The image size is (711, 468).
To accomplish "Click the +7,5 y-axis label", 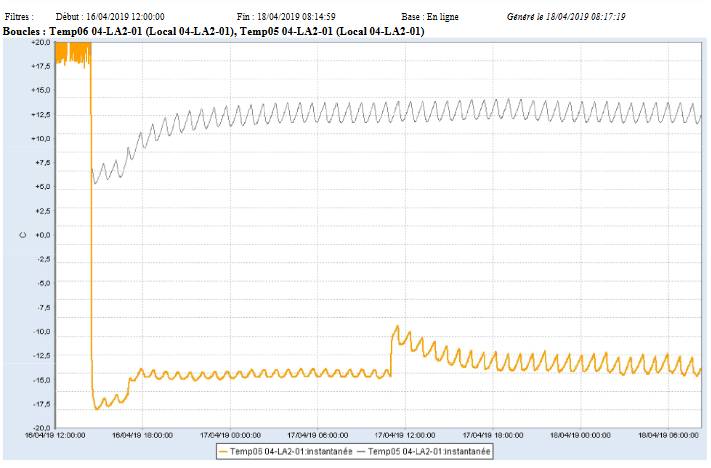I will (42, 163).
